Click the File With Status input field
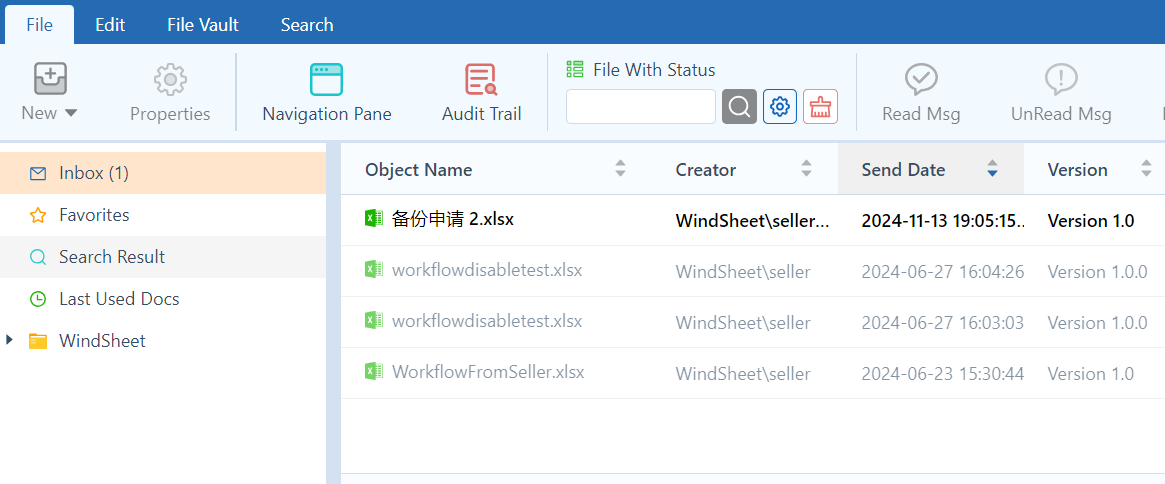The image size is (1165, 484). tap(641, 107)
